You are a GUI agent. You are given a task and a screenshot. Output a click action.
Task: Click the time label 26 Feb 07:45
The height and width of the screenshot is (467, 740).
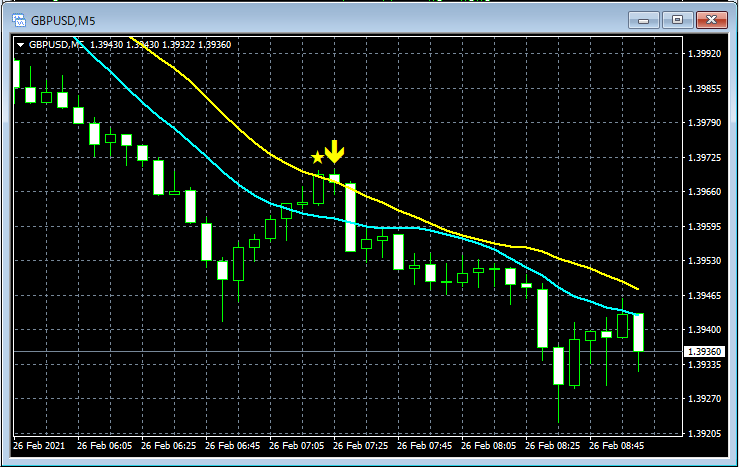point(424,445)
